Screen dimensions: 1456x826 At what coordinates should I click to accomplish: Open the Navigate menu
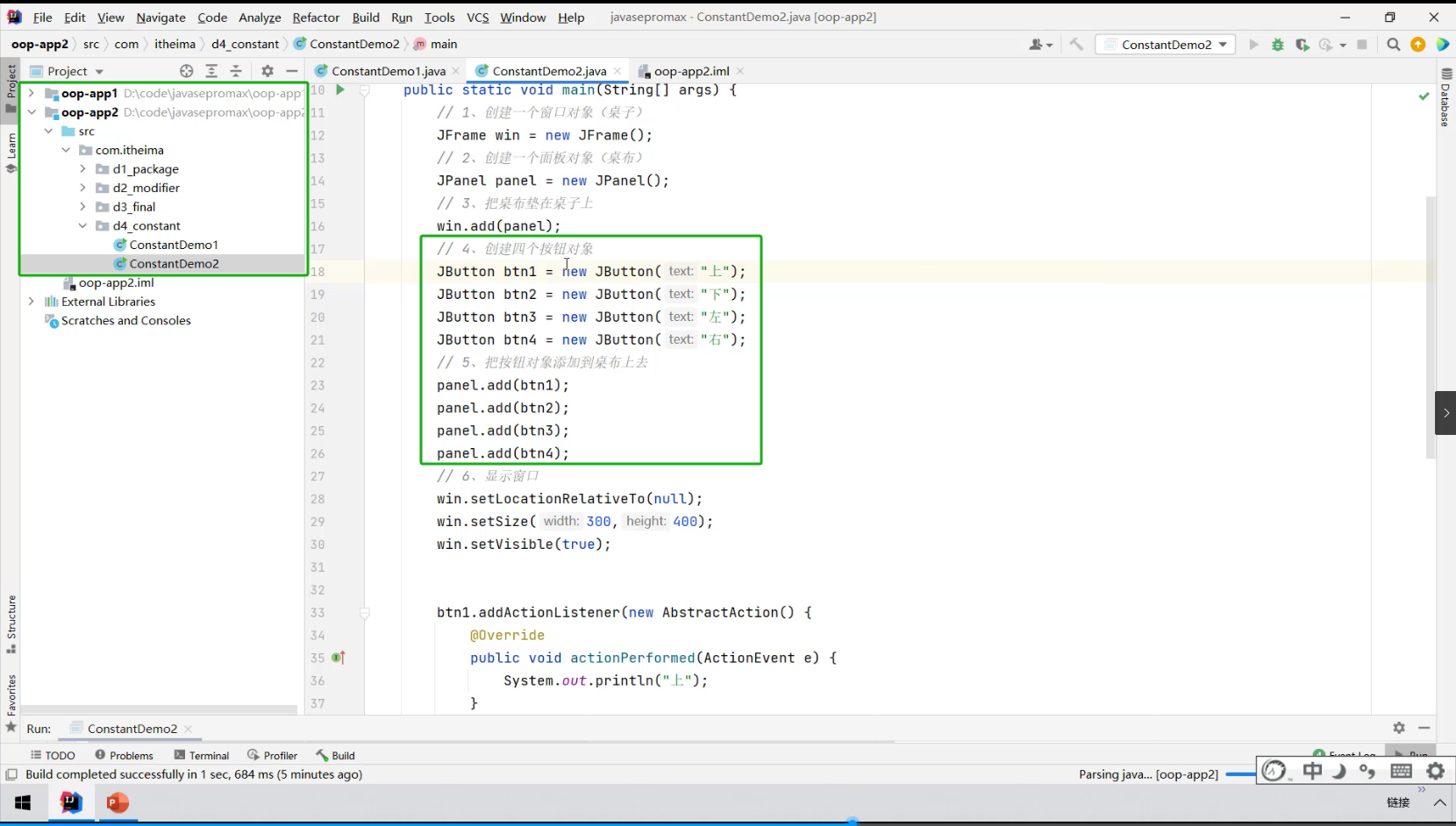coord(161,18)
